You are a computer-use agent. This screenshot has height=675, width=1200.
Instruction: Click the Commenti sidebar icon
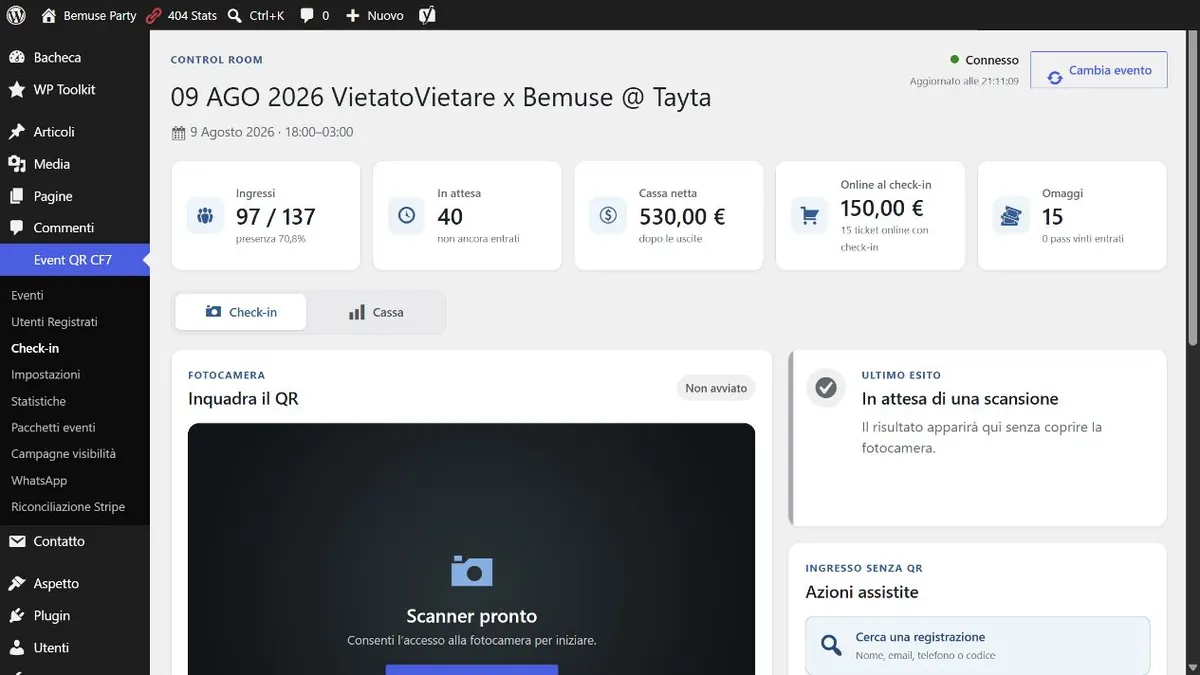pos(17,228)
